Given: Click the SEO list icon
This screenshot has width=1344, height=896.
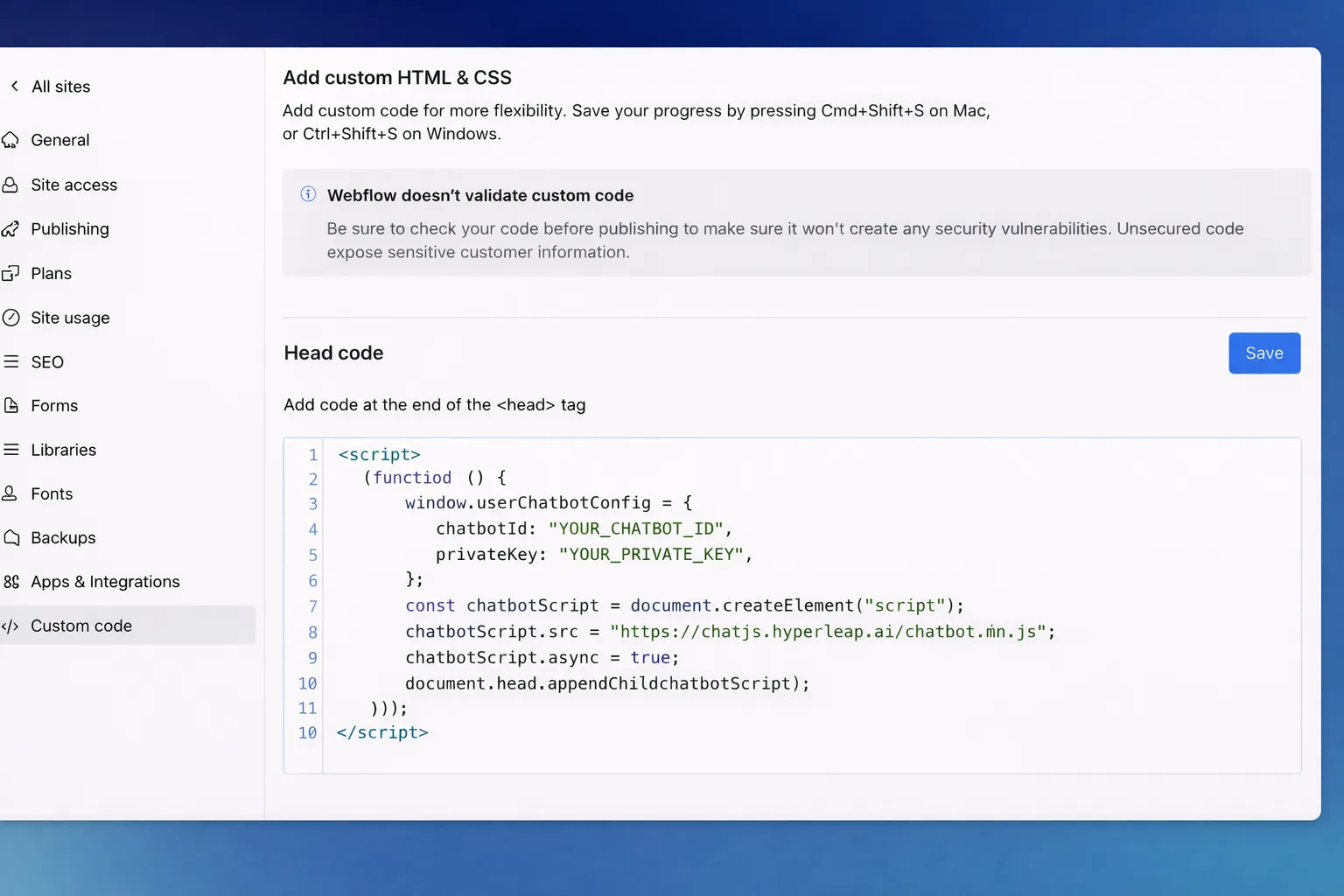Looking at the screenshot, I should [x=12, y=361].
